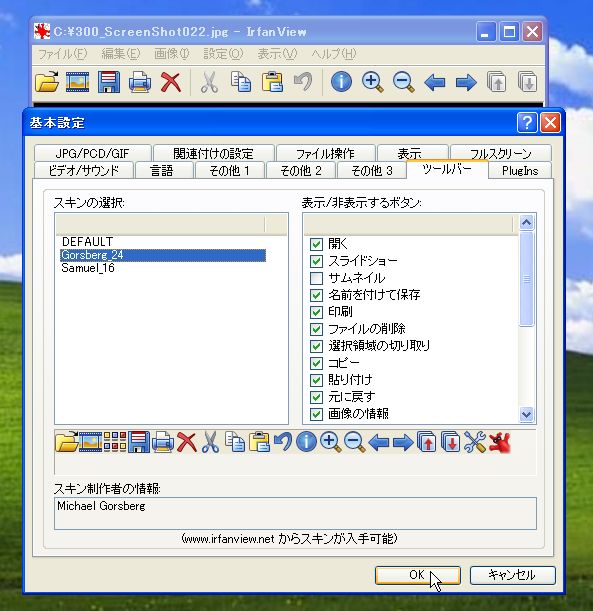Click the zoom out magnifier icon
This screenshot has height=611, width=593.
[x=403, y=82]
